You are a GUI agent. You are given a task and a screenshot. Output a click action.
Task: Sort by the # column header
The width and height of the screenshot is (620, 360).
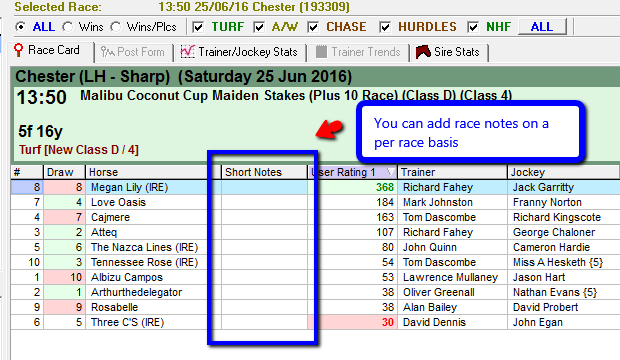27,172
